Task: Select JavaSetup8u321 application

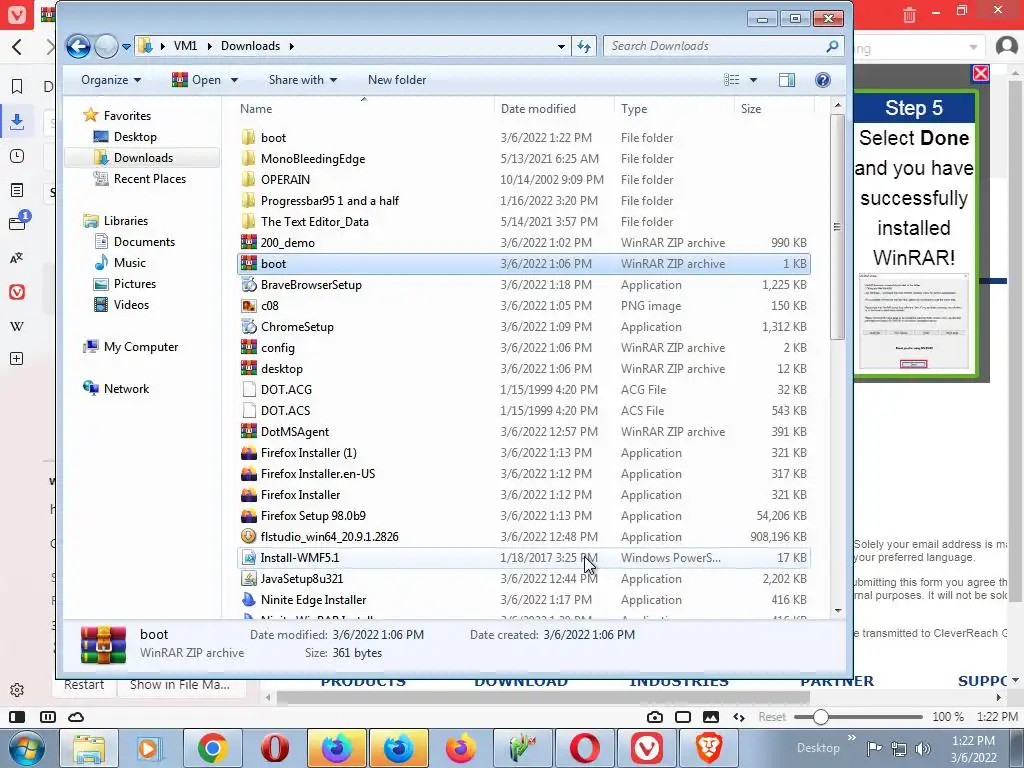Action: (524, 579)
